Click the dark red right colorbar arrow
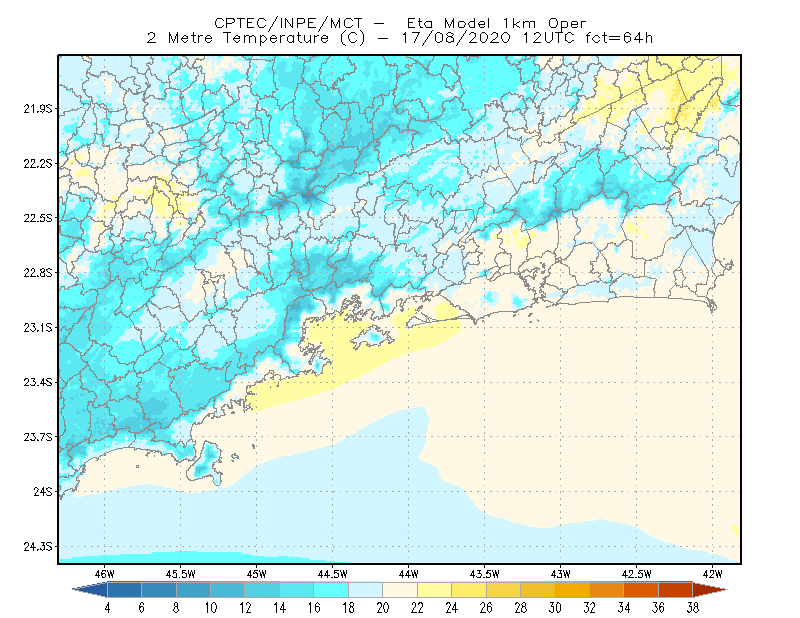 coord(710,590)
